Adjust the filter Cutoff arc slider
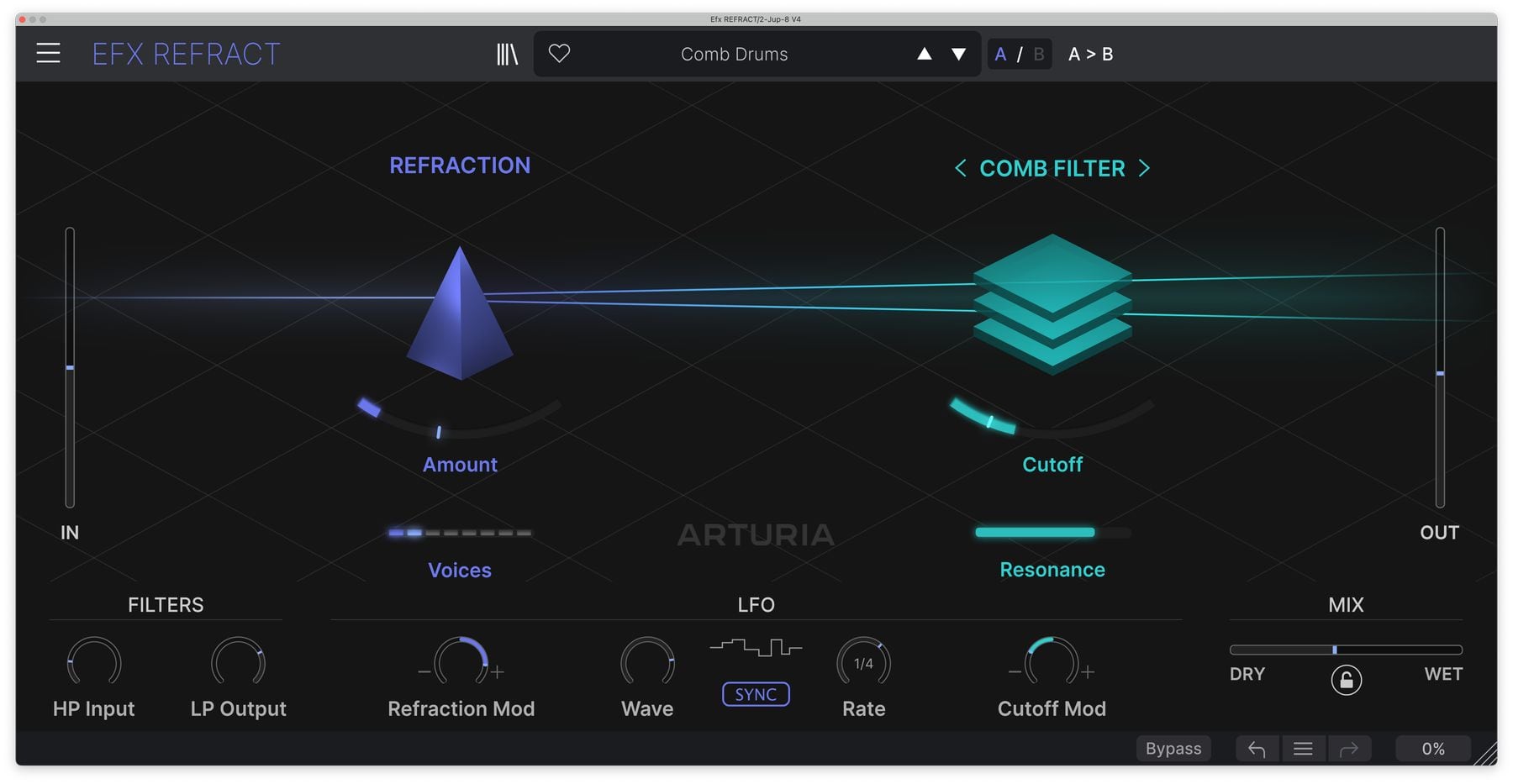The image size is (1513, 784). click(x=1052, y=418)
